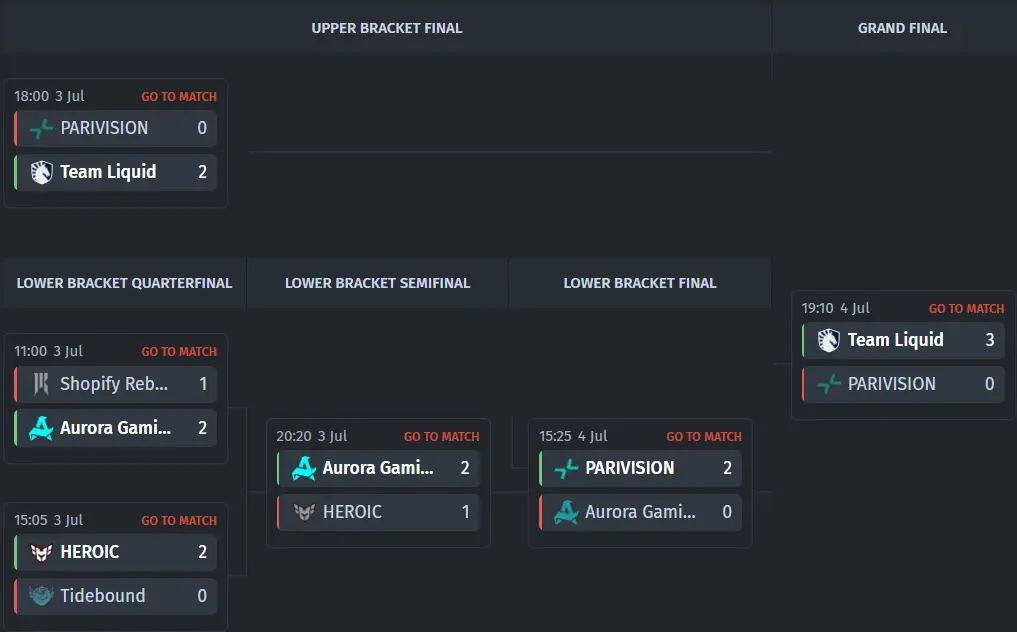
Task: Click the '11:00 3 Jul' match time
Action: click(49, 352)
